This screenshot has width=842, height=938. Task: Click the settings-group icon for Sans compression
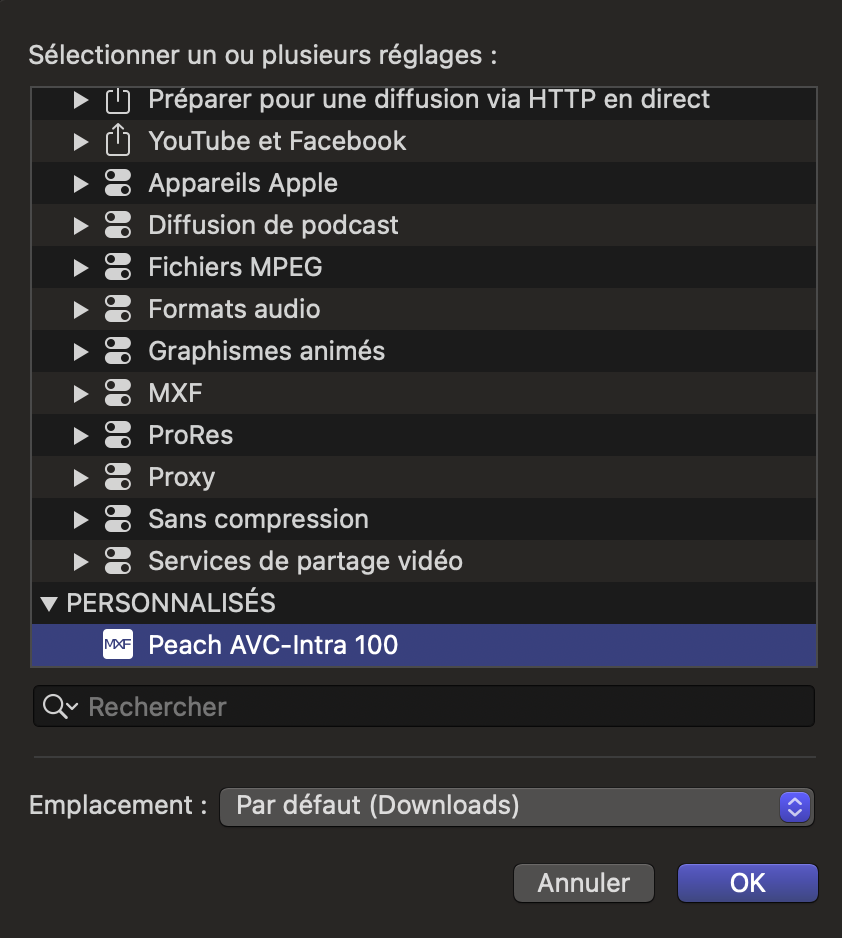(118, 519)
